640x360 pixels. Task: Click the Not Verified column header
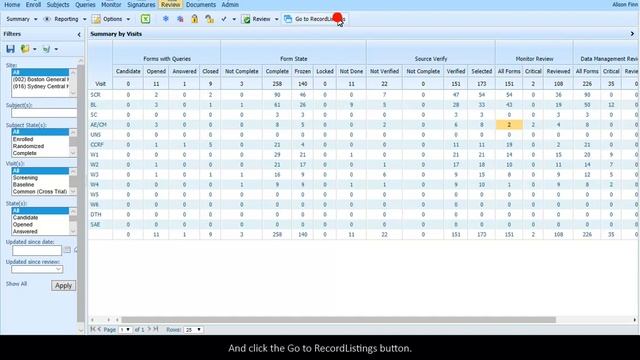384,71
